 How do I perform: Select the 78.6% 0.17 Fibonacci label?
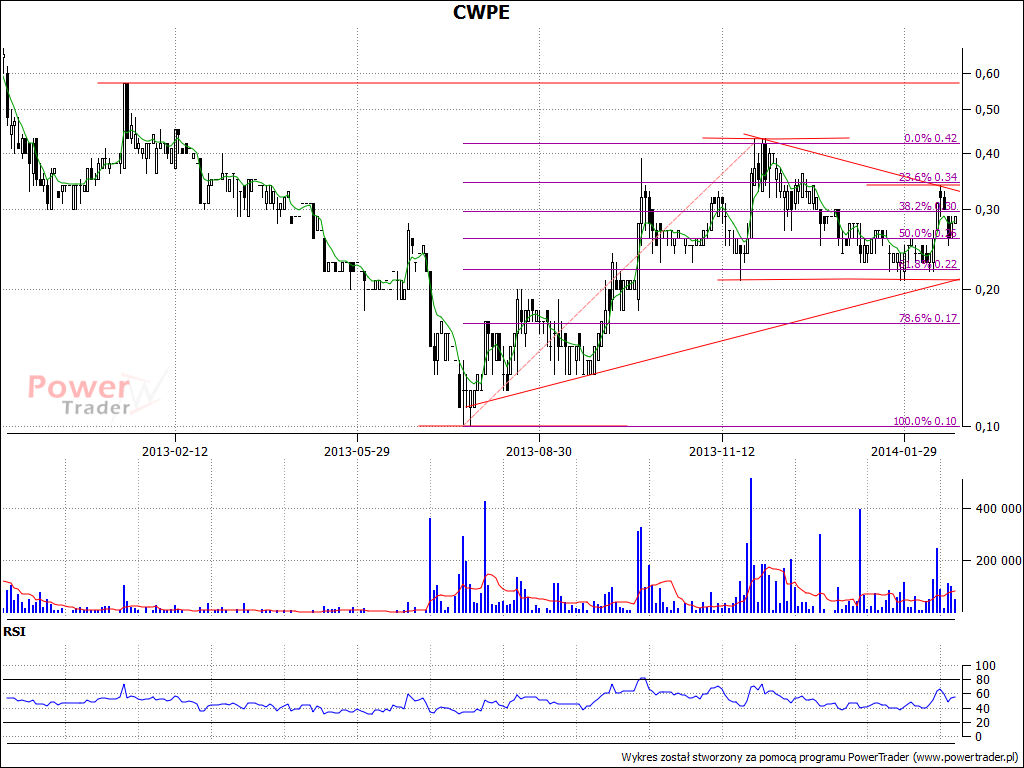927,319
